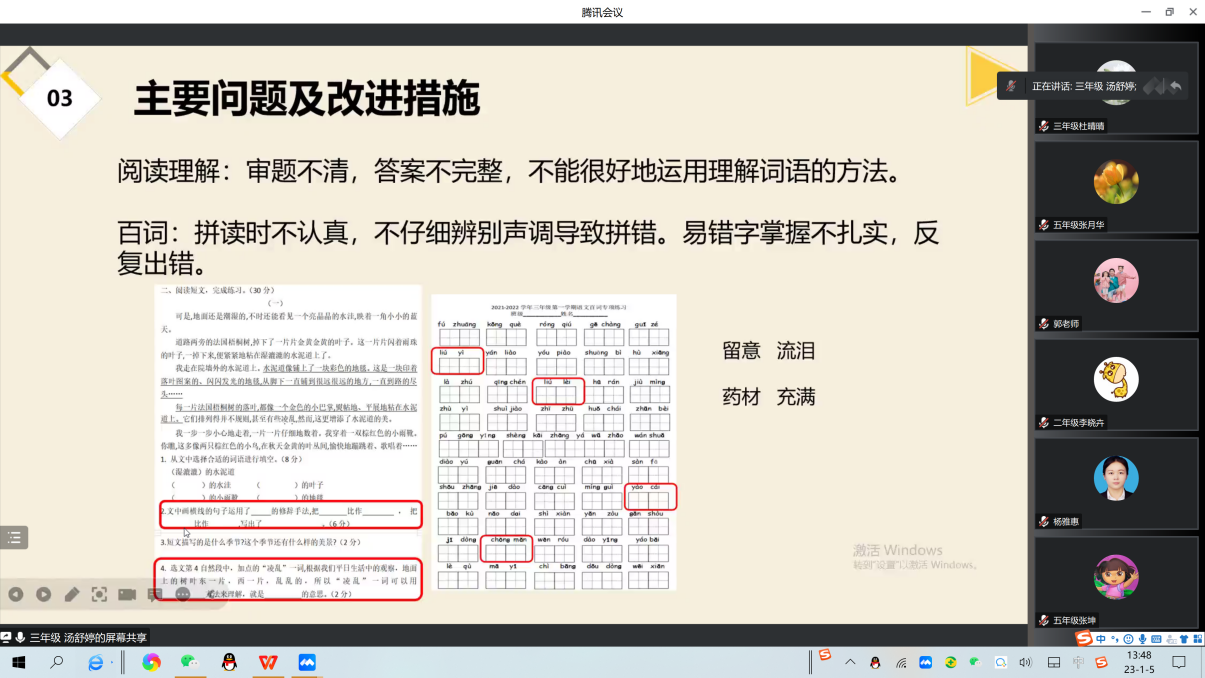Select participant tile 三年级杜晴晴

coord(1116,88)
